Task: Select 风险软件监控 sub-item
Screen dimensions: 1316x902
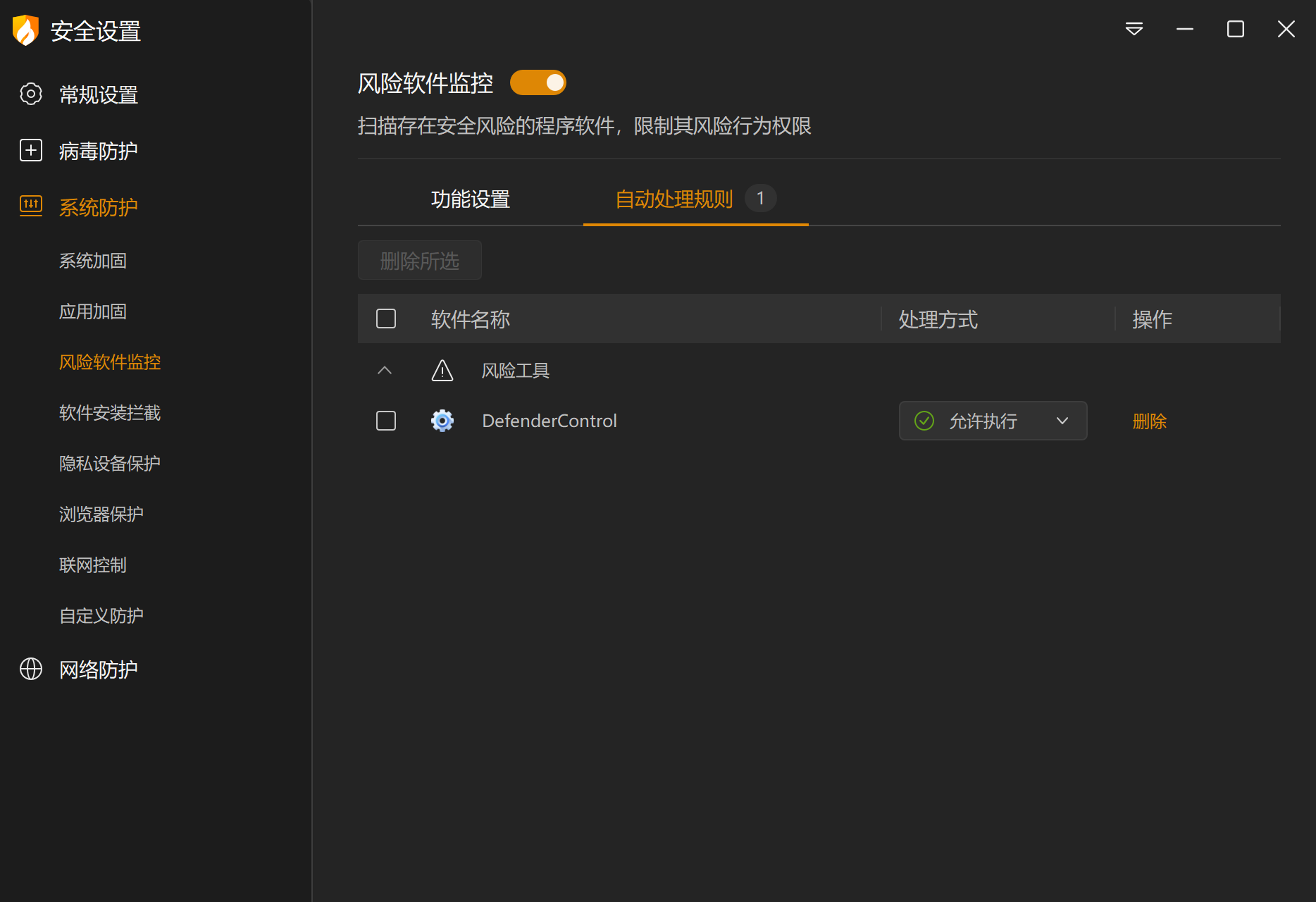Action: (x=110, y=362)
